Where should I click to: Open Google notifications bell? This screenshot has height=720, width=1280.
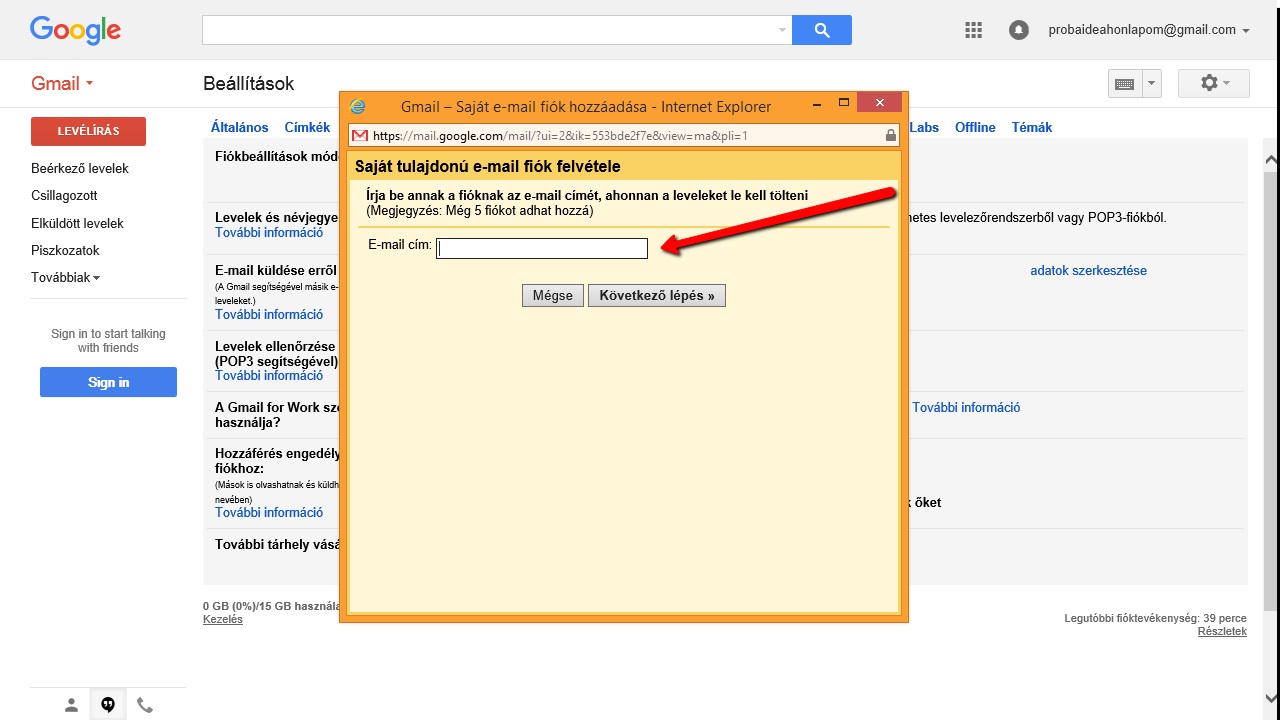pos(1019,30)
